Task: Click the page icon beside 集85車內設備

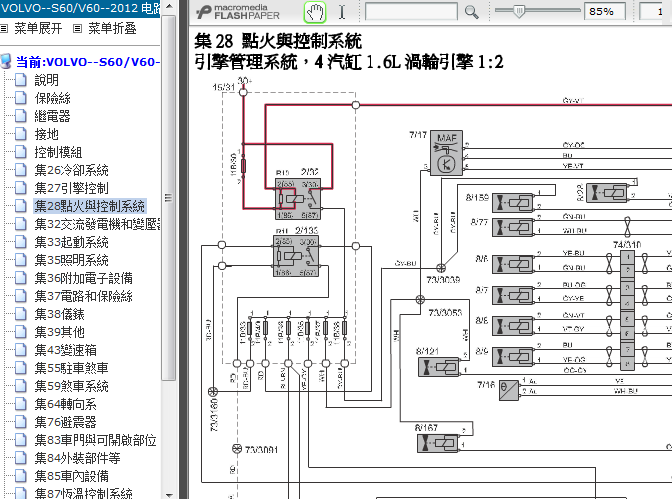Action: click(x=21, y=476)
